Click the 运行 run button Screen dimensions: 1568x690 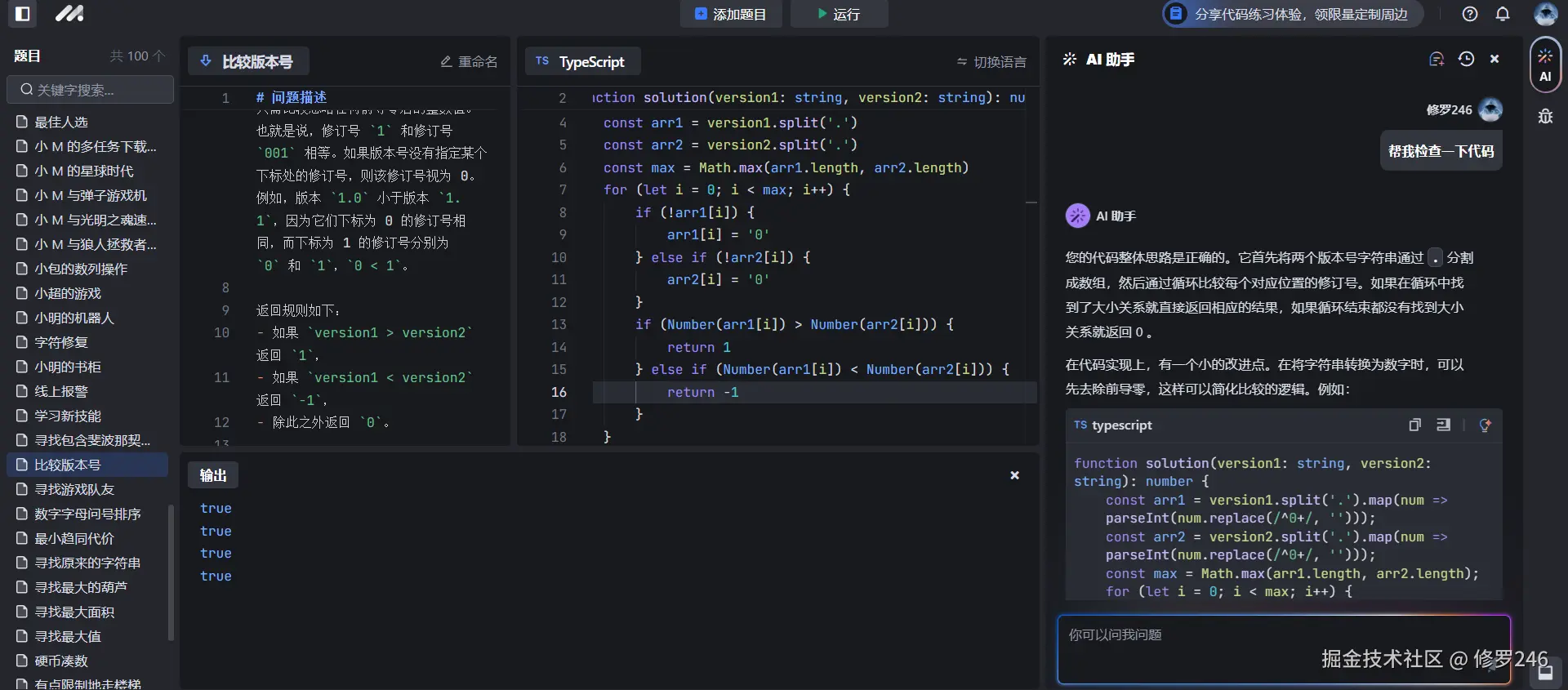pyautogui.click(x=839, y=14)
